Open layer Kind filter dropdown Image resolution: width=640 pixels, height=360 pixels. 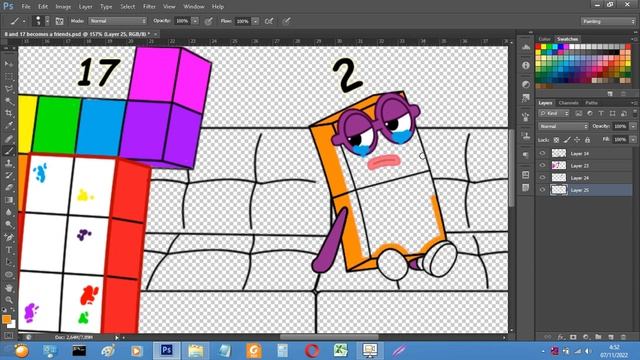pyautogui.click(x=554, y=113)
